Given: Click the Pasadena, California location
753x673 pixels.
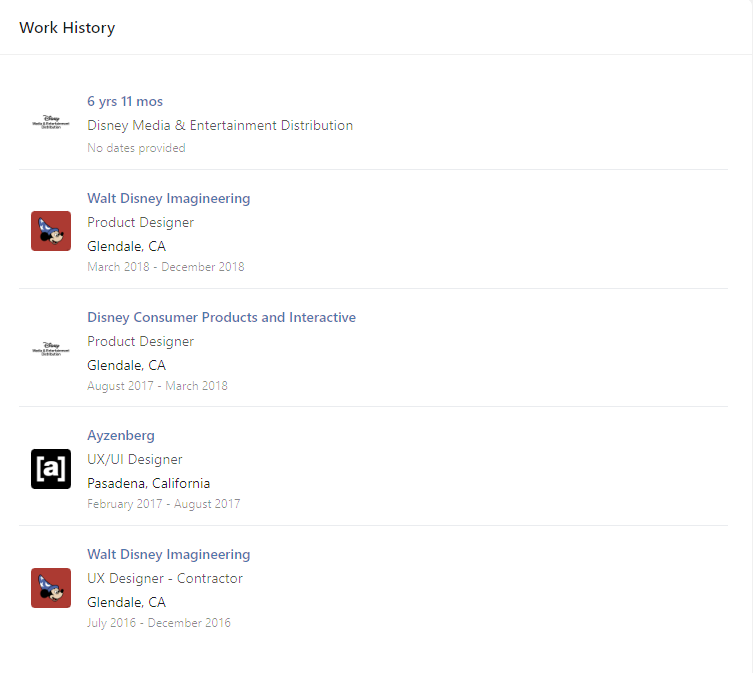Looking at the screenshot, I should 149,483.
